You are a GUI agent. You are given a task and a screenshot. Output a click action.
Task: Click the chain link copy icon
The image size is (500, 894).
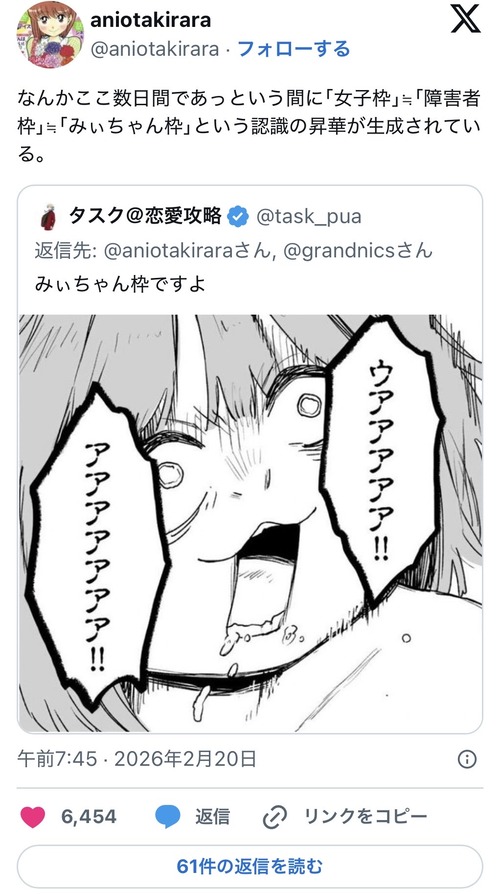(x=274, y=818)
